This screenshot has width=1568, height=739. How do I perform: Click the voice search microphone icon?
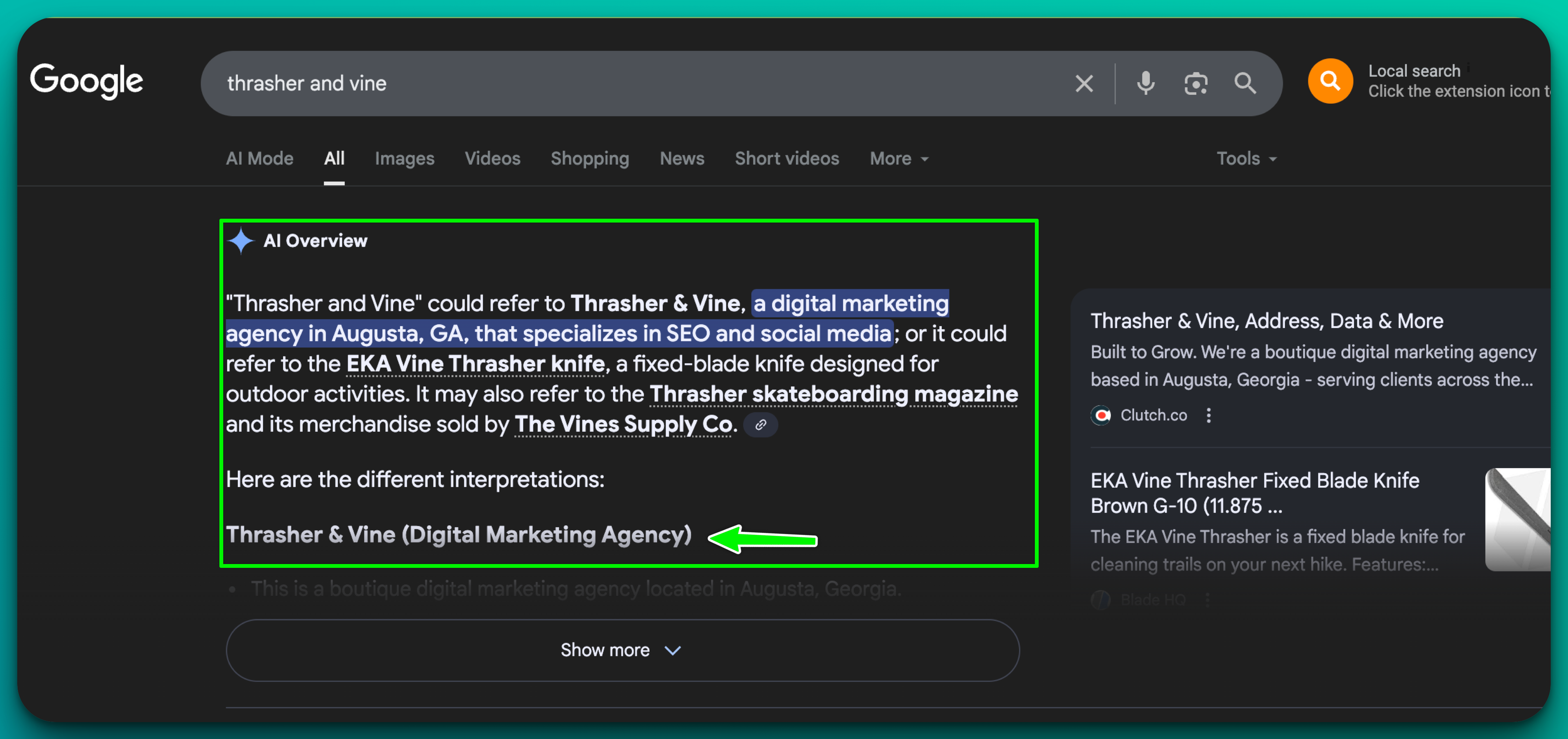[x=1146, y=83]
